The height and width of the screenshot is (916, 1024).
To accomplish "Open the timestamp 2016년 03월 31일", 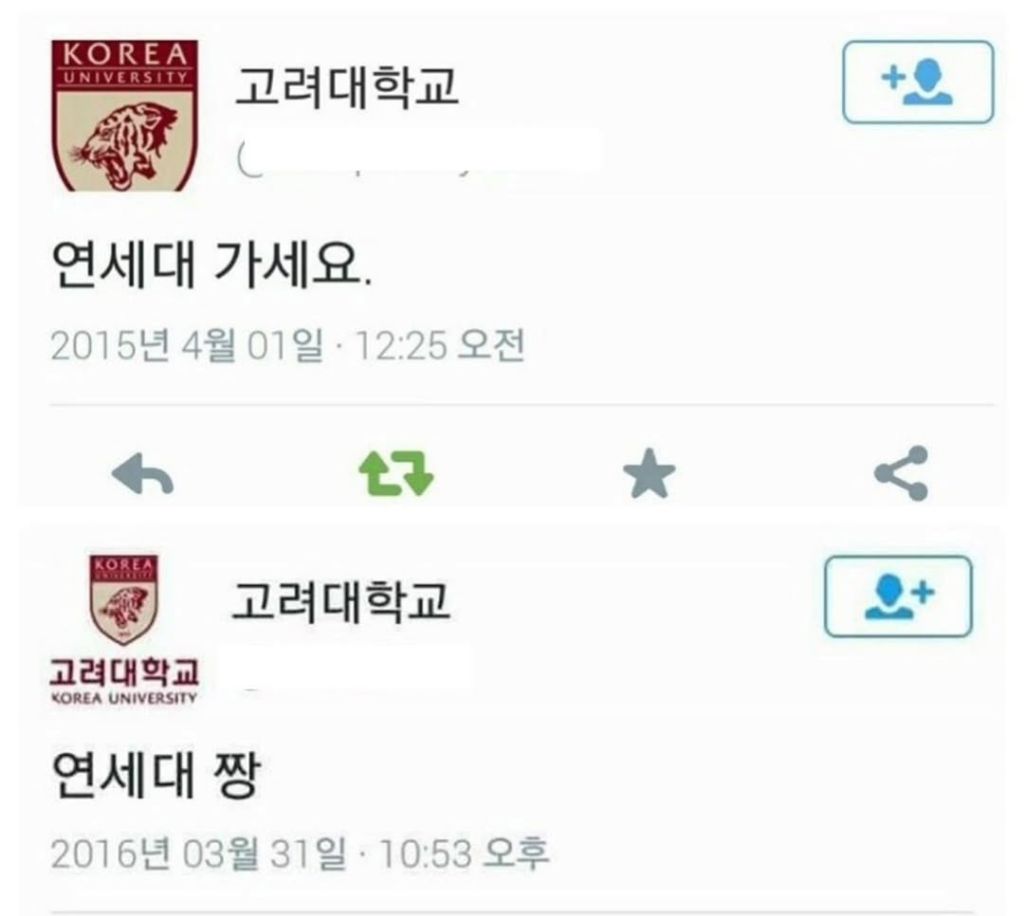I will 199,853.
